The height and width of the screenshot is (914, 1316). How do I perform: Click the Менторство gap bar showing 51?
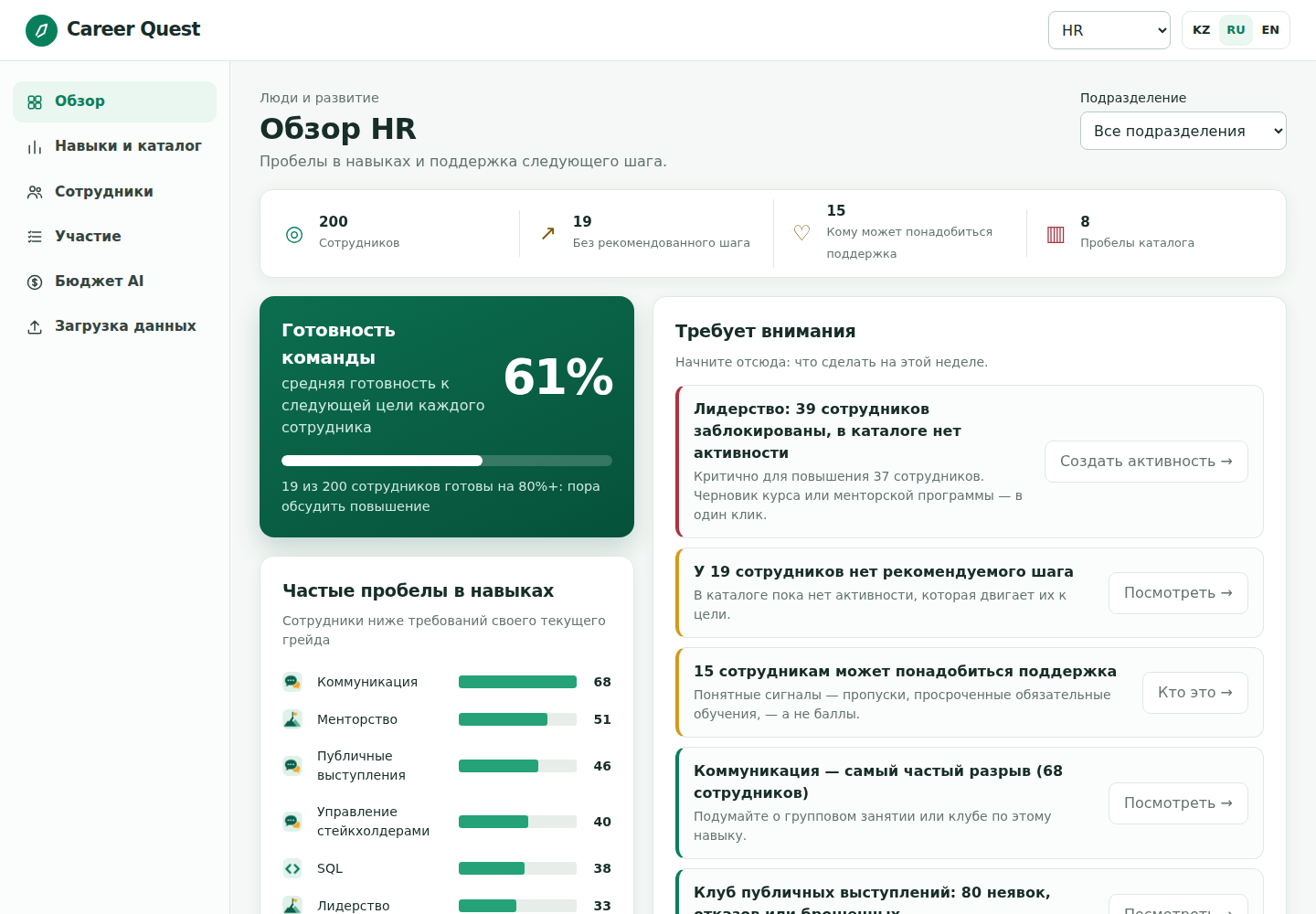517,719
